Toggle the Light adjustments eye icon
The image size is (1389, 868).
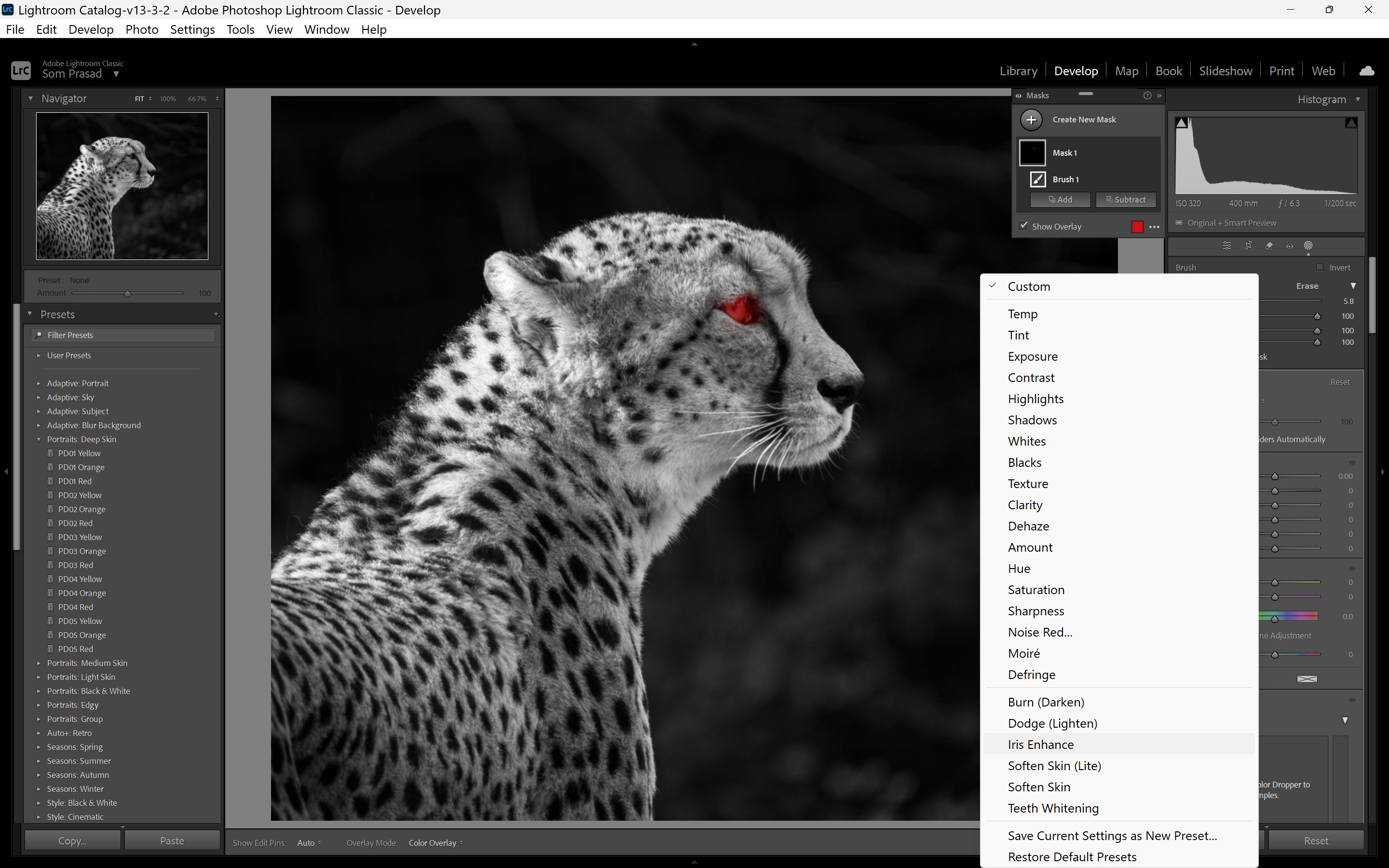tap(1352, 462)
